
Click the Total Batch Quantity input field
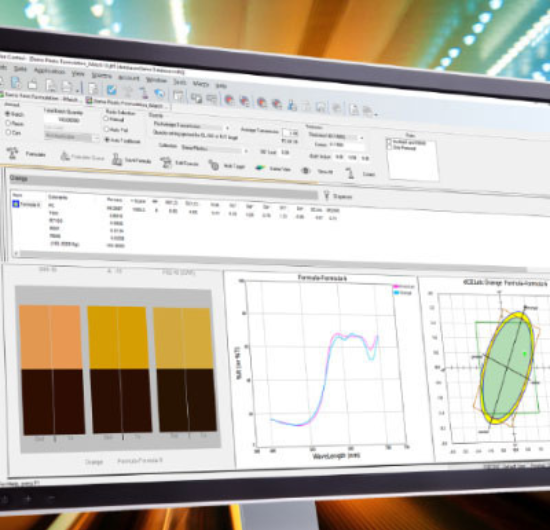point(63,120)
